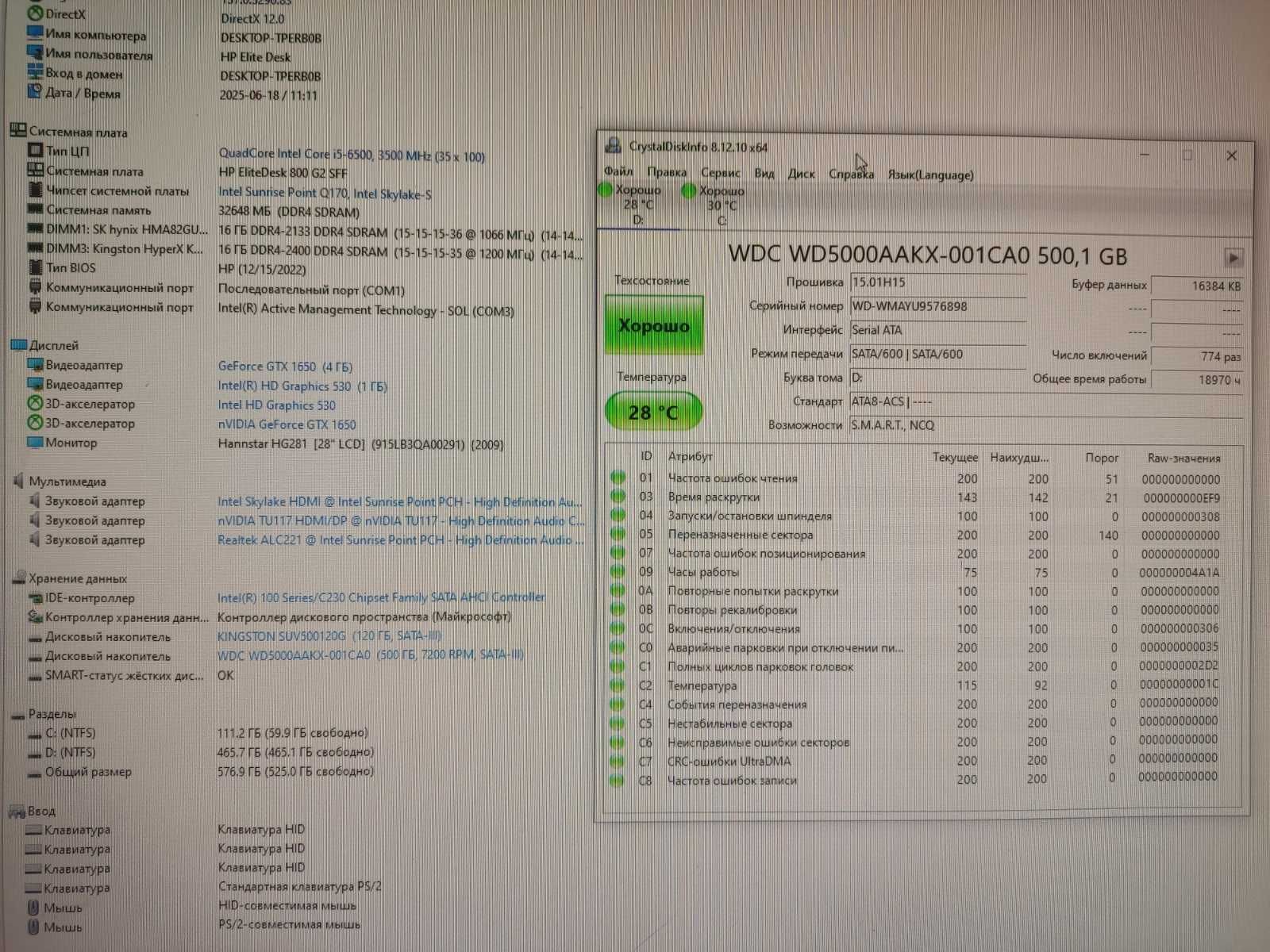The width and height of the screenshot is (1270, 952).
Task: Click the Монитор row icon
Action: tap(34, 442)
